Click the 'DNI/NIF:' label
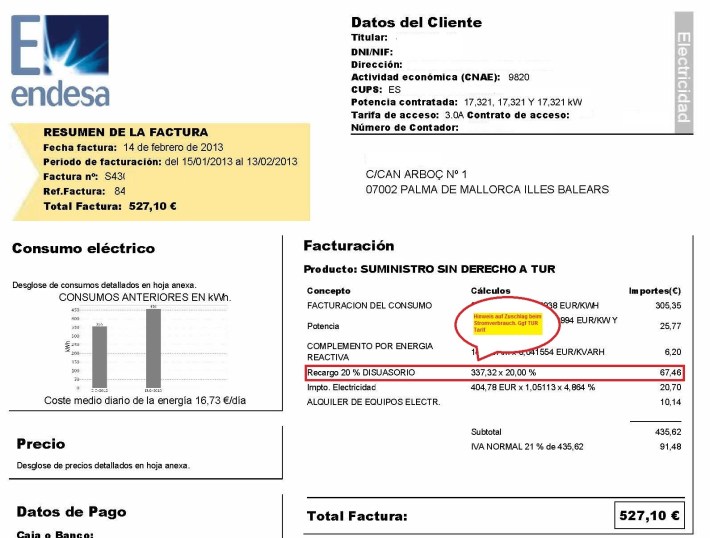710x538 pixels. pos(372,52)
